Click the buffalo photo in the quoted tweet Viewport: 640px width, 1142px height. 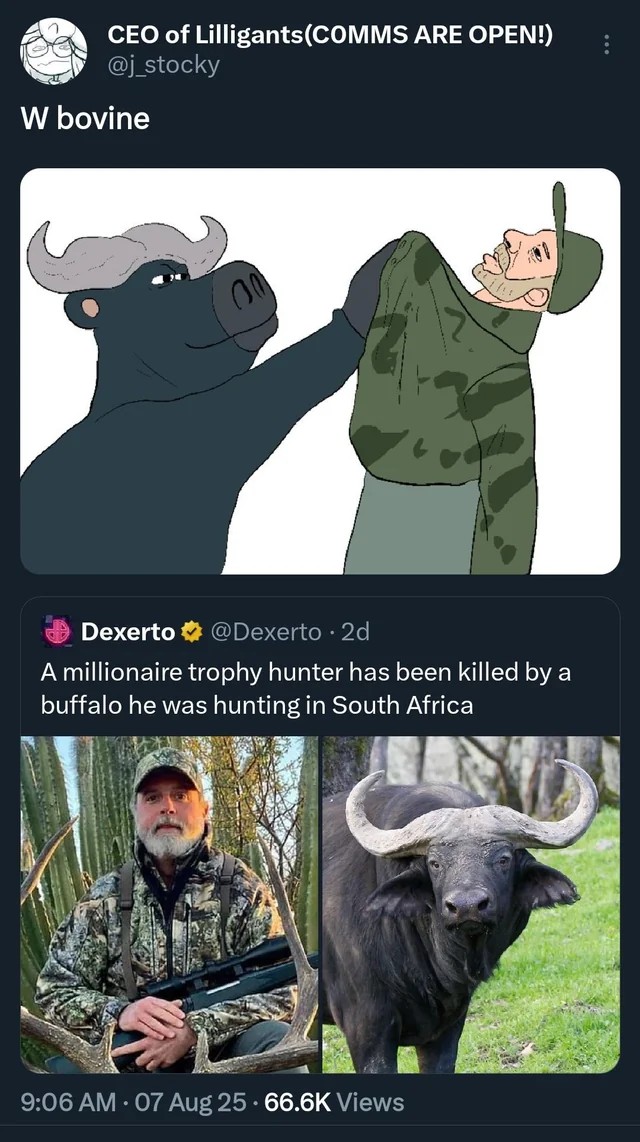click(470, 900)
